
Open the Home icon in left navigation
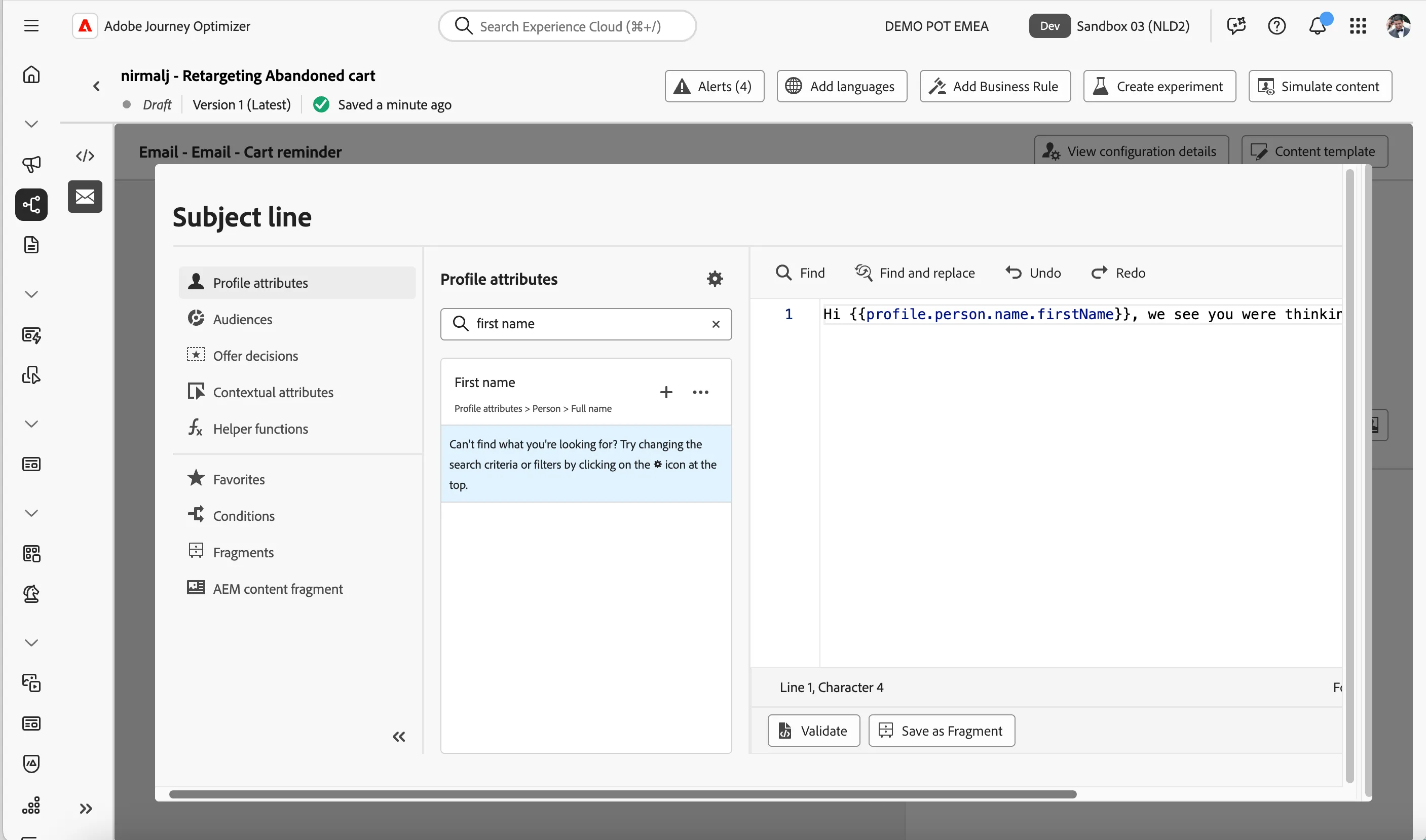coord(31,74)
